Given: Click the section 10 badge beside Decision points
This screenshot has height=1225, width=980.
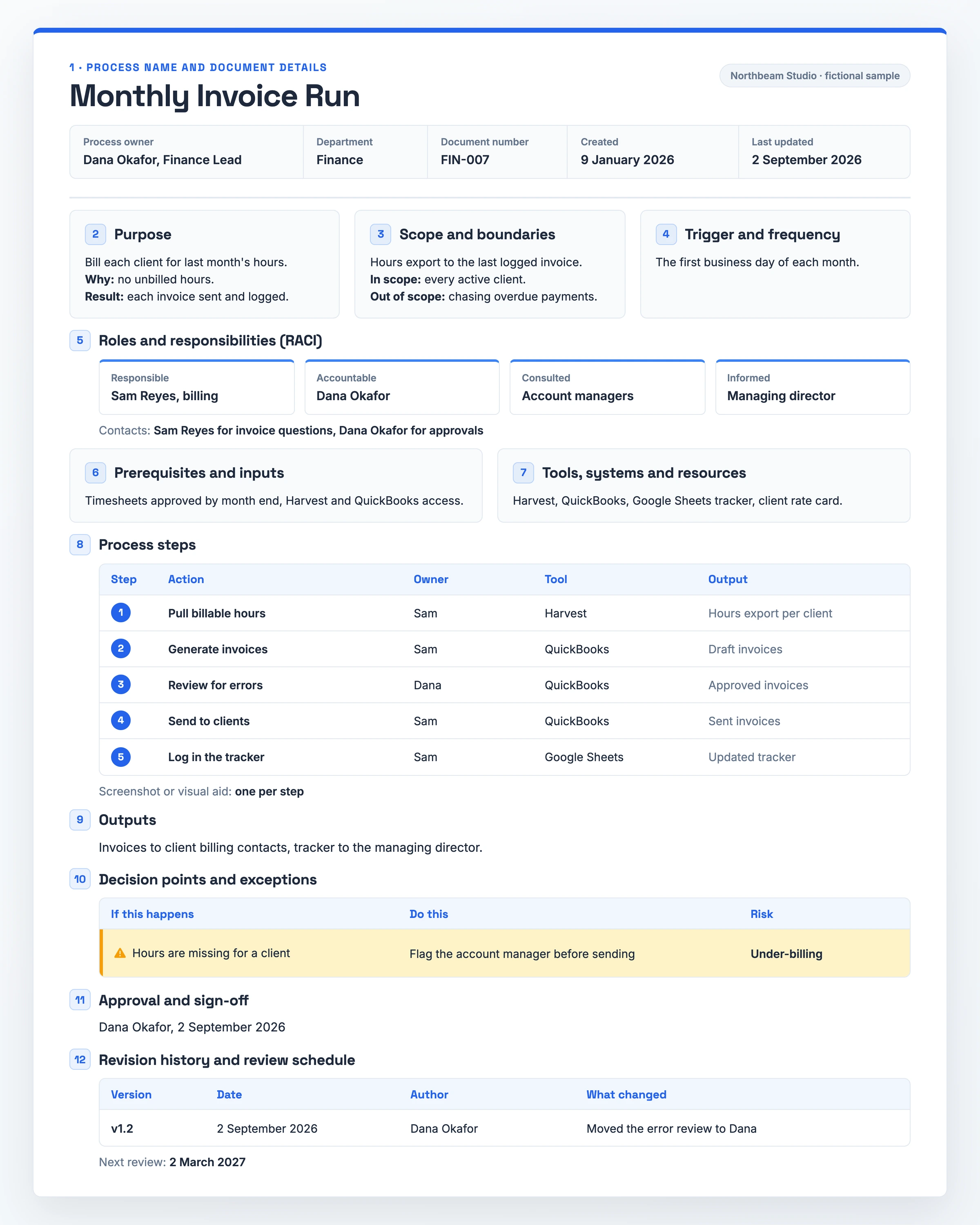Looking at the screenshot, I should [80, 879].
